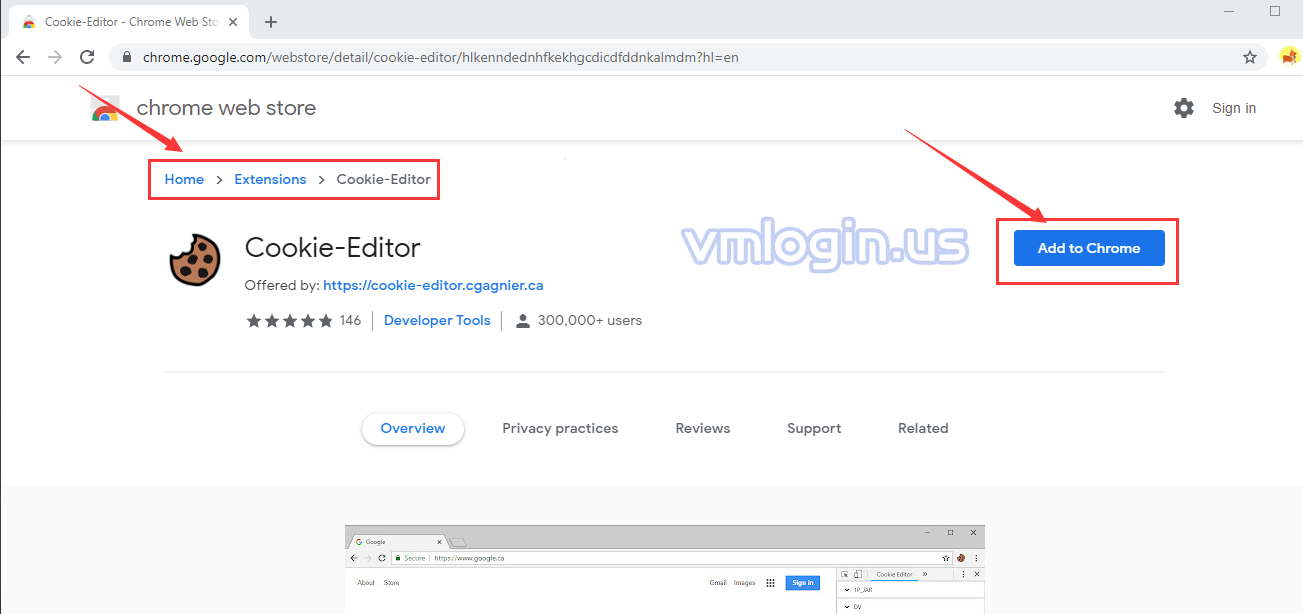Screen dimensions: 1303x614
Task: Open Extensions breadcrumb link
Action: 270,179
